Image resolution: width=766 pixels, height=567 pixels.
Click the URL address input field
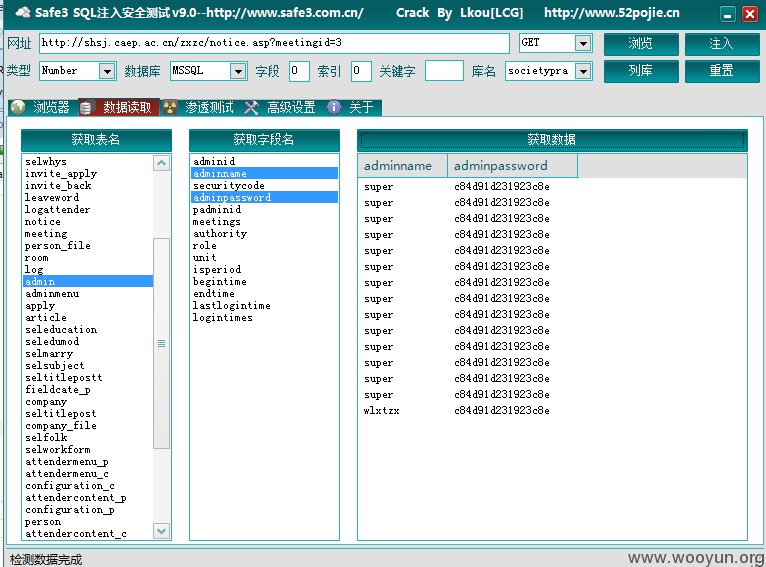[275, 43]
